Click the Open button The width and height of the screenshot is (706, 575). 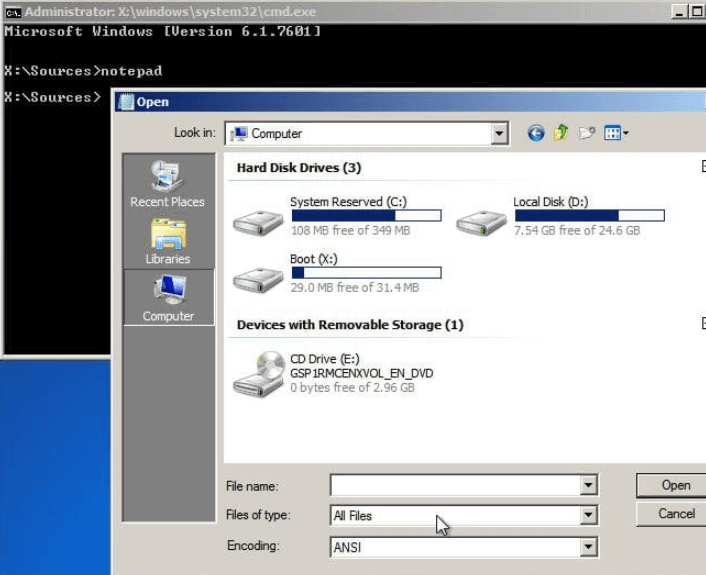(671, 485)
